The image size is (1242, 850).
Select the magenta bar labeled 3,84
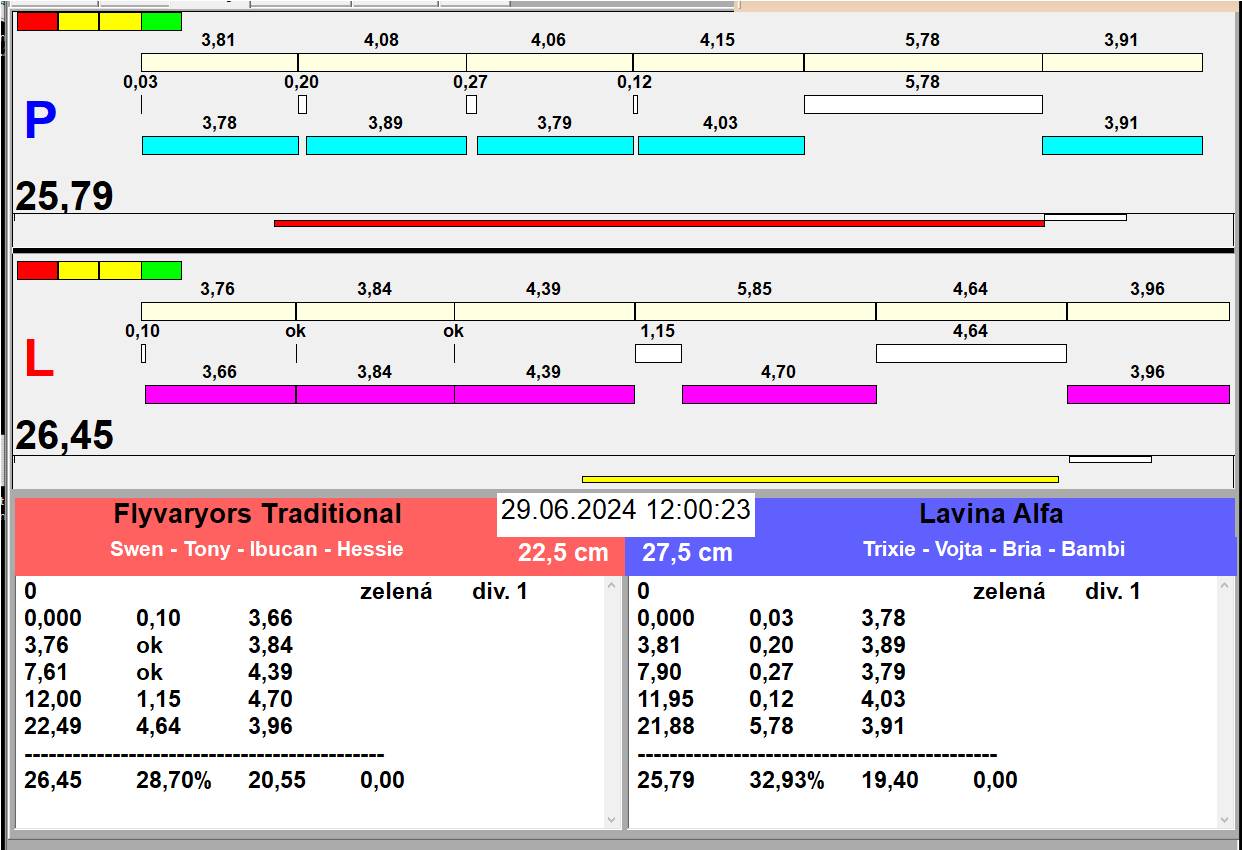pyautogui.click(x=375, y=394)
